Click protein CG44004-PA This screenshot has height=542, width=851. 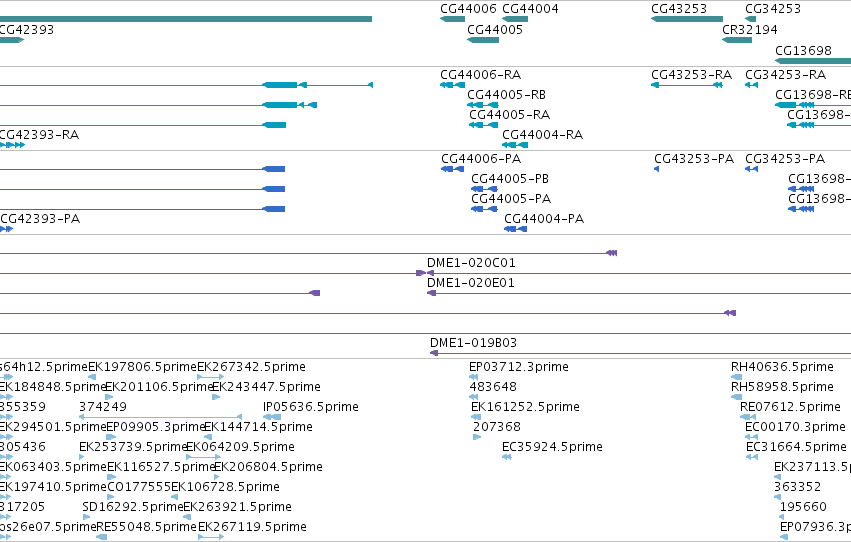coord(516,229)
